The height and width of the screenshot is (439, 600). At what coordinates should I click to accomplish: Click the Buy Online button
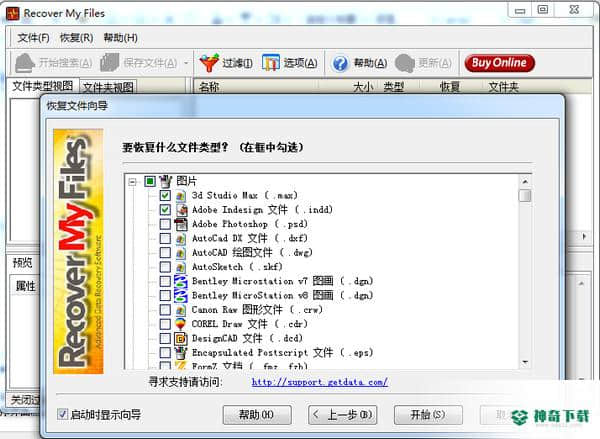click(499, 63)
